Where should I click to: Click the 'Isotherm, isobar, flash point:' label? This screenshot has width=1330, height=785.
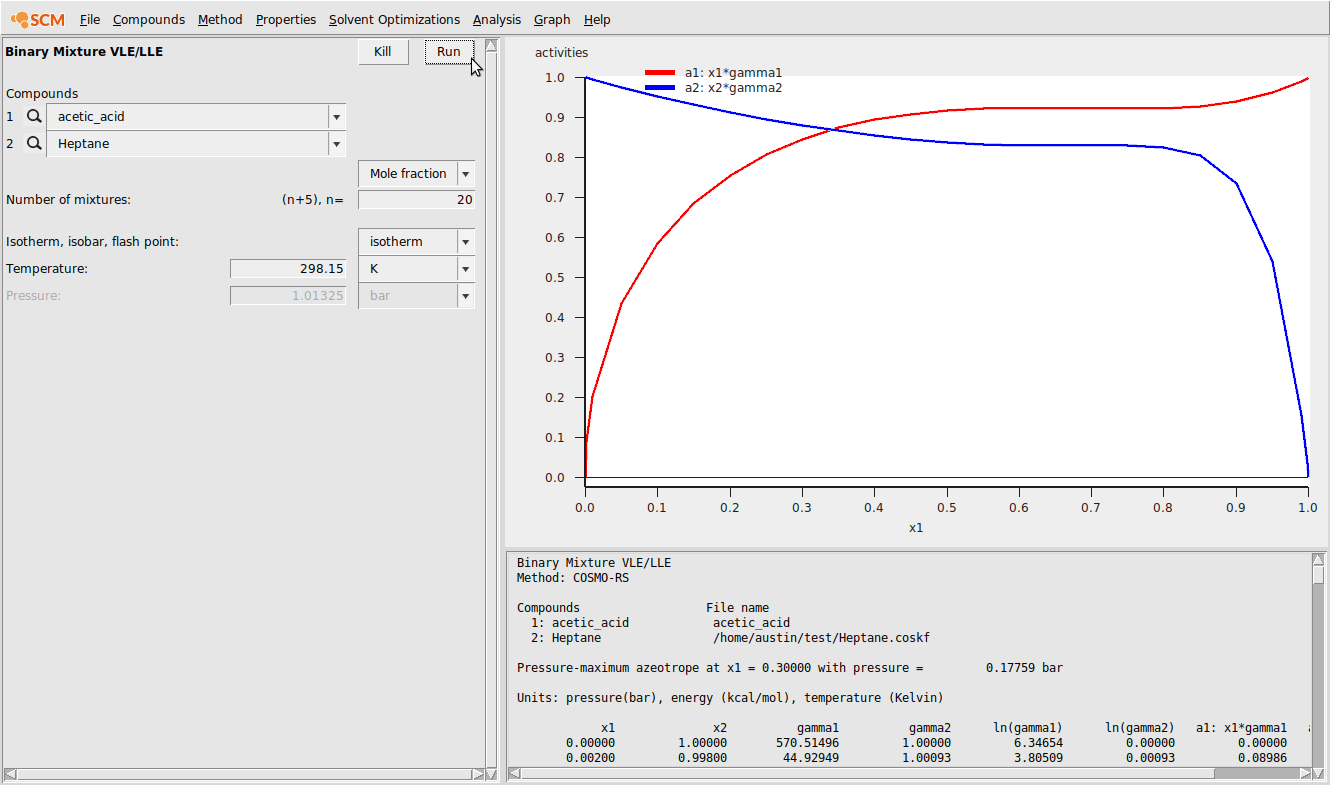tap(93, 242)
